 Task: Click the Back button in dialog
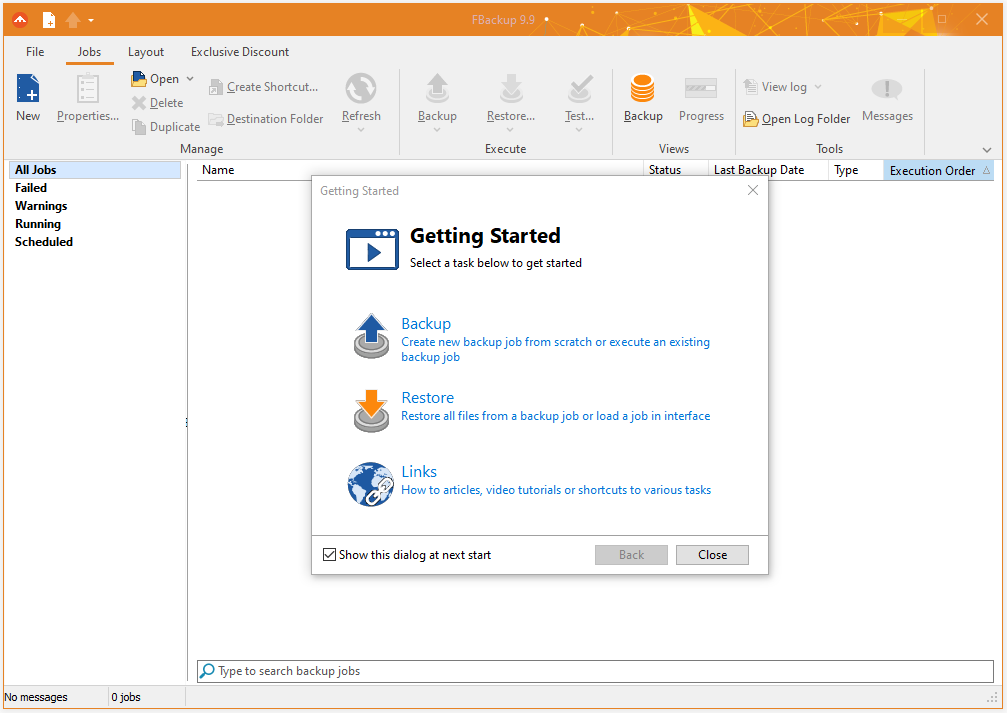631,555
